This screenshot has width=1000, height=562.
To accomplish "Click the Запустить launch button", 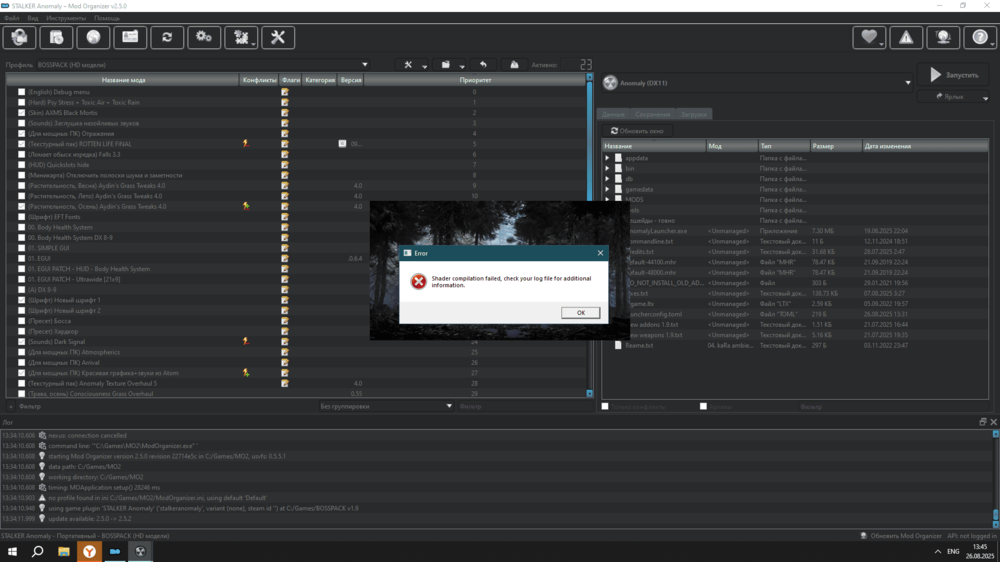I will click(953, 75).
